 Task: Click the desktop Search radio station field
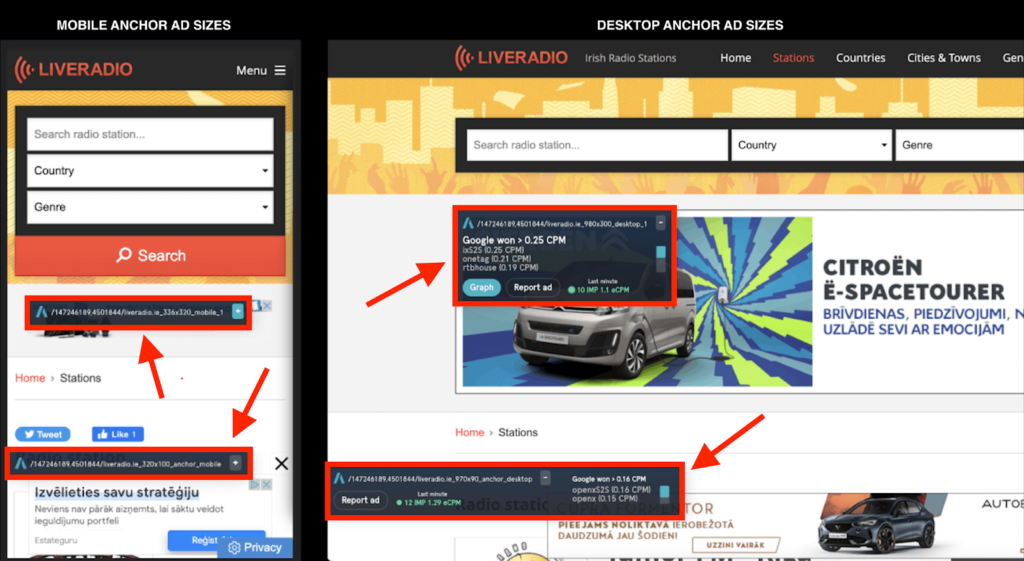tap(597, 145)
